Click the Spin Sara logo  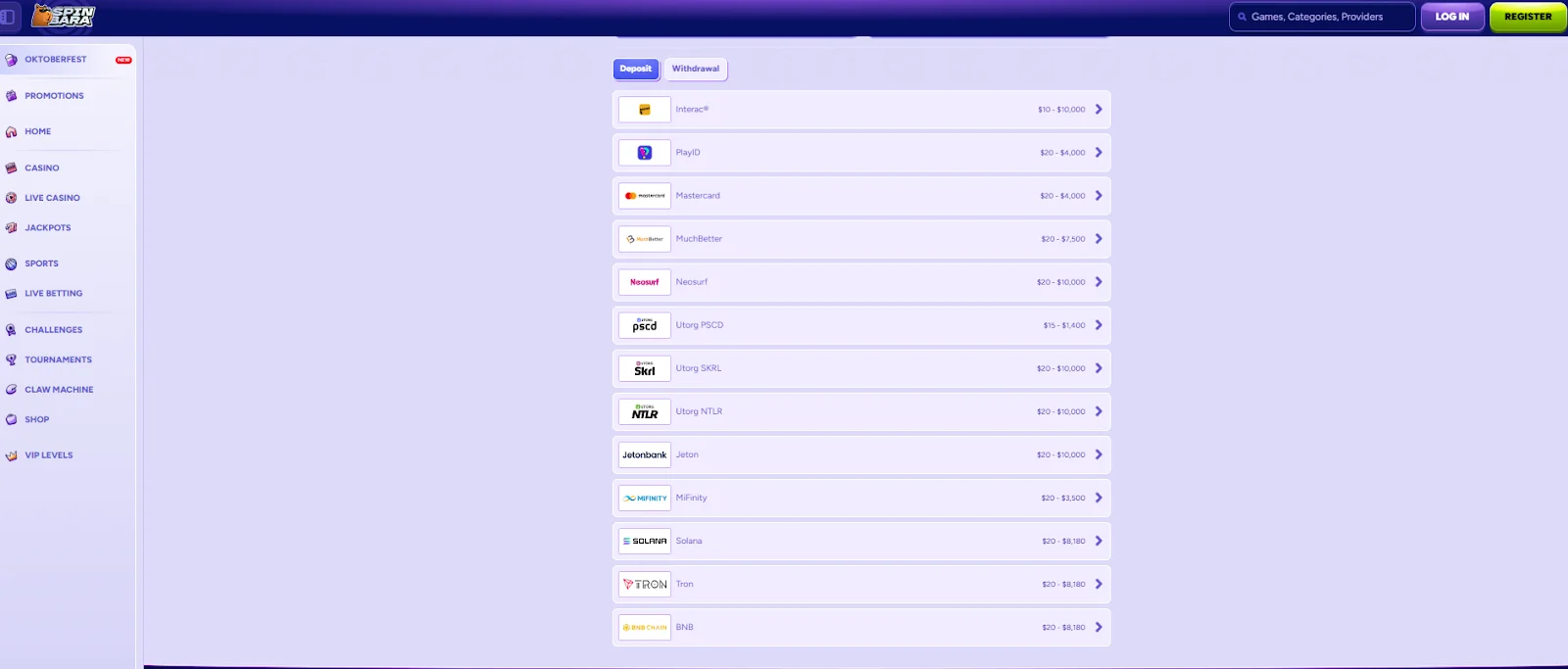click(x=64, y=16)
